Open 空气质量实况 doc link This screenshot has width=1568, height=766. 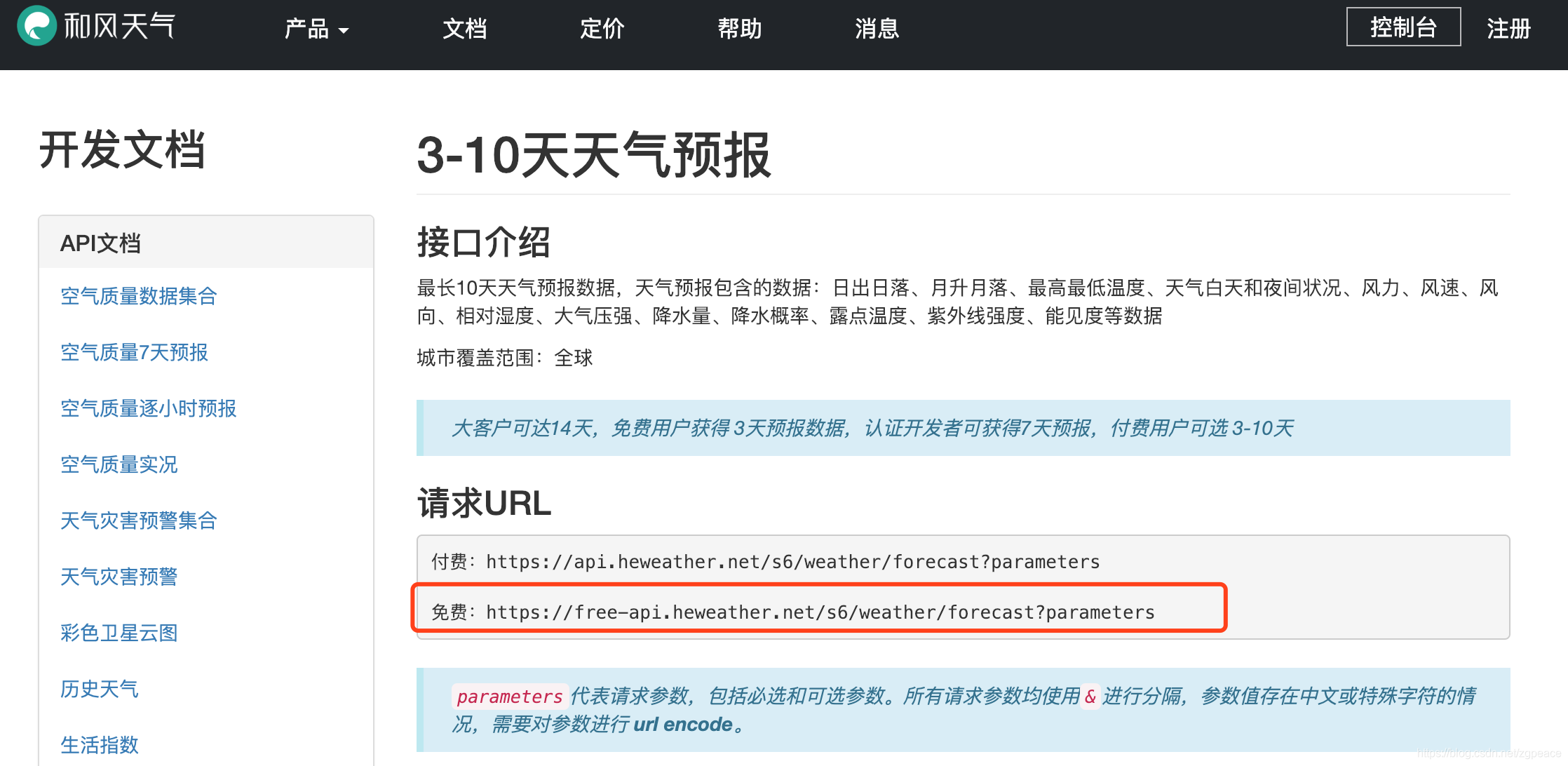tap(119, 464)
